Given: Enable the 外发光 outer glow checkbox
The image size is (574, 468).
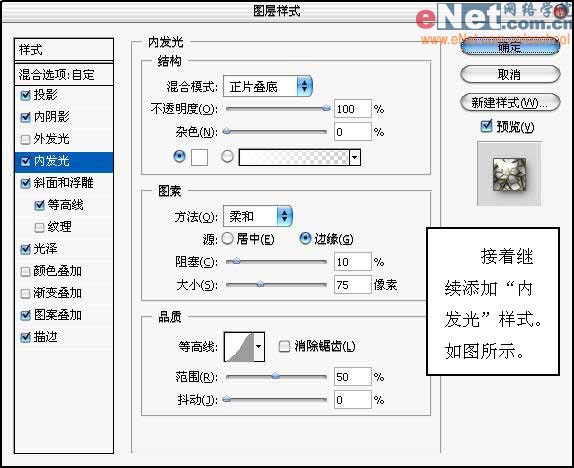Looking at the screenshot, I should click(25, 140).
